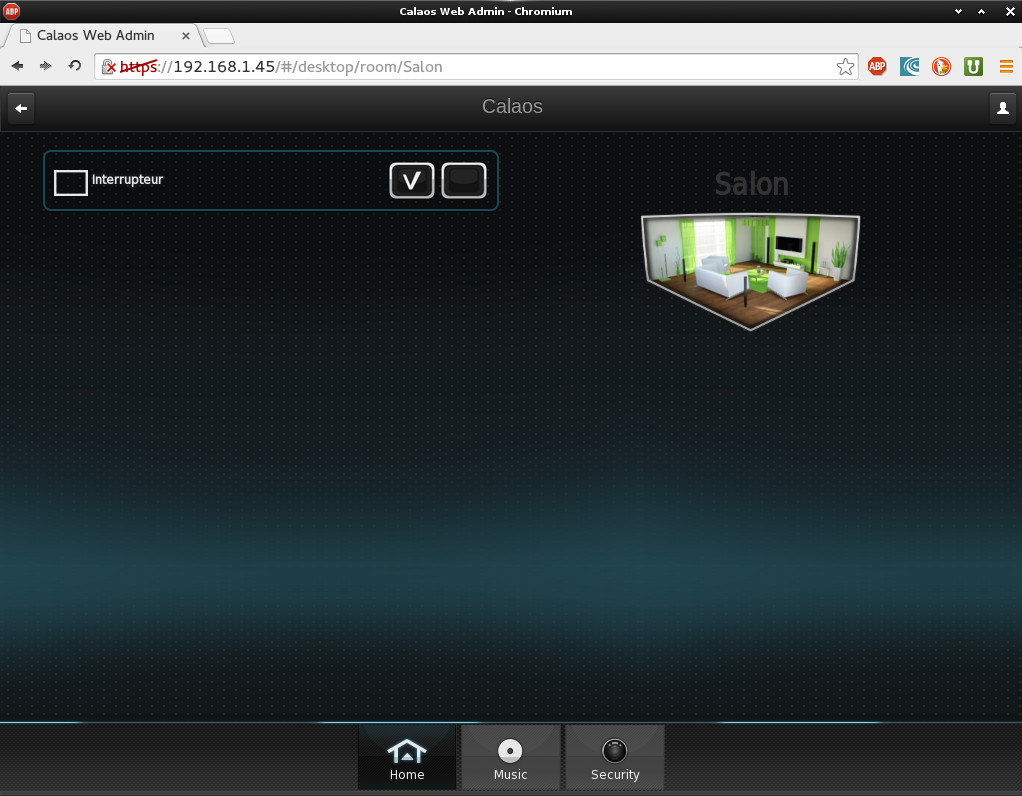Select the Interrupteur label text
The image size is (1022, 796).
point(127,179)
